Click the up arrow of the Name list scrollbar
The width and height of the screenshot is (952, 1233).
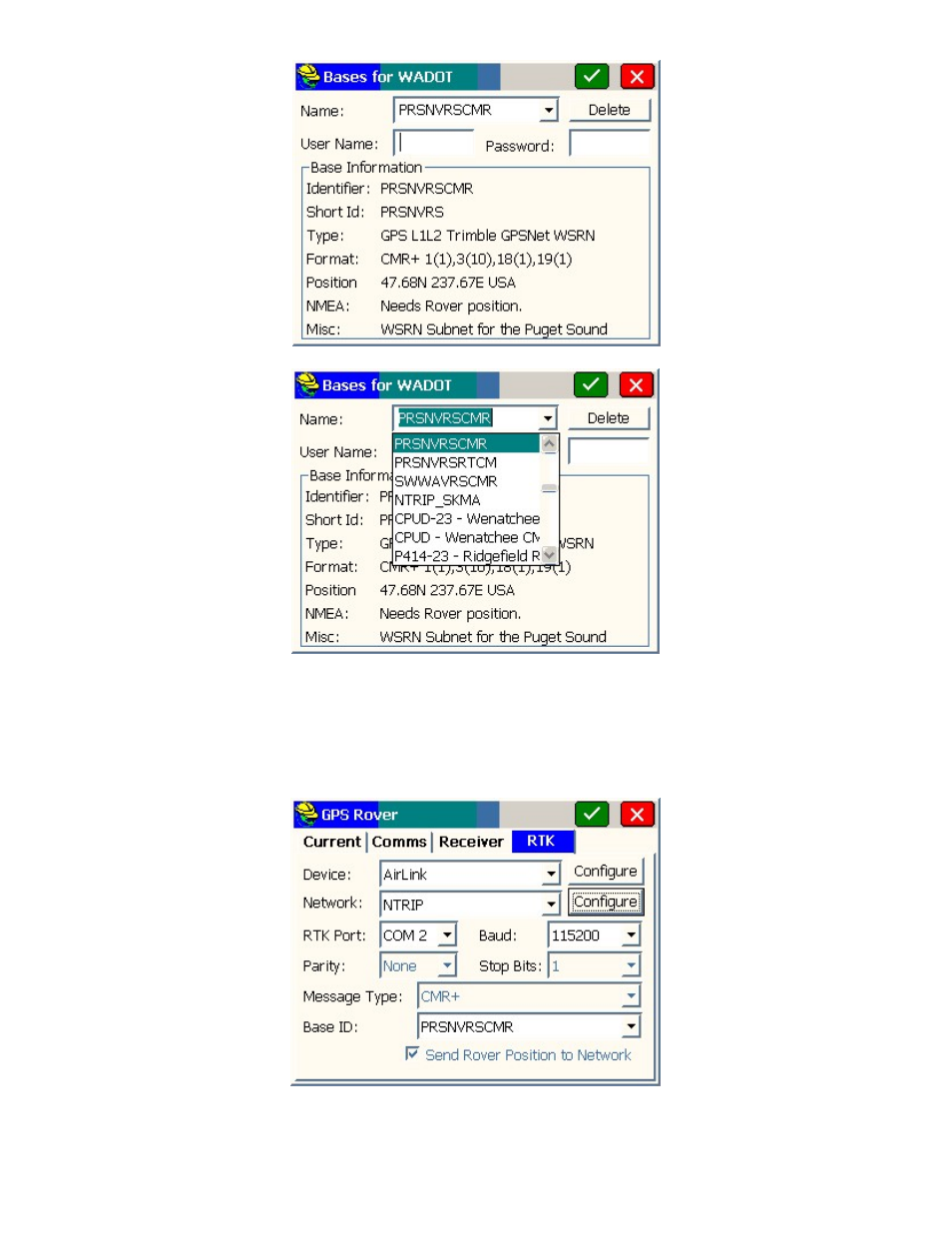click(549, 444)
